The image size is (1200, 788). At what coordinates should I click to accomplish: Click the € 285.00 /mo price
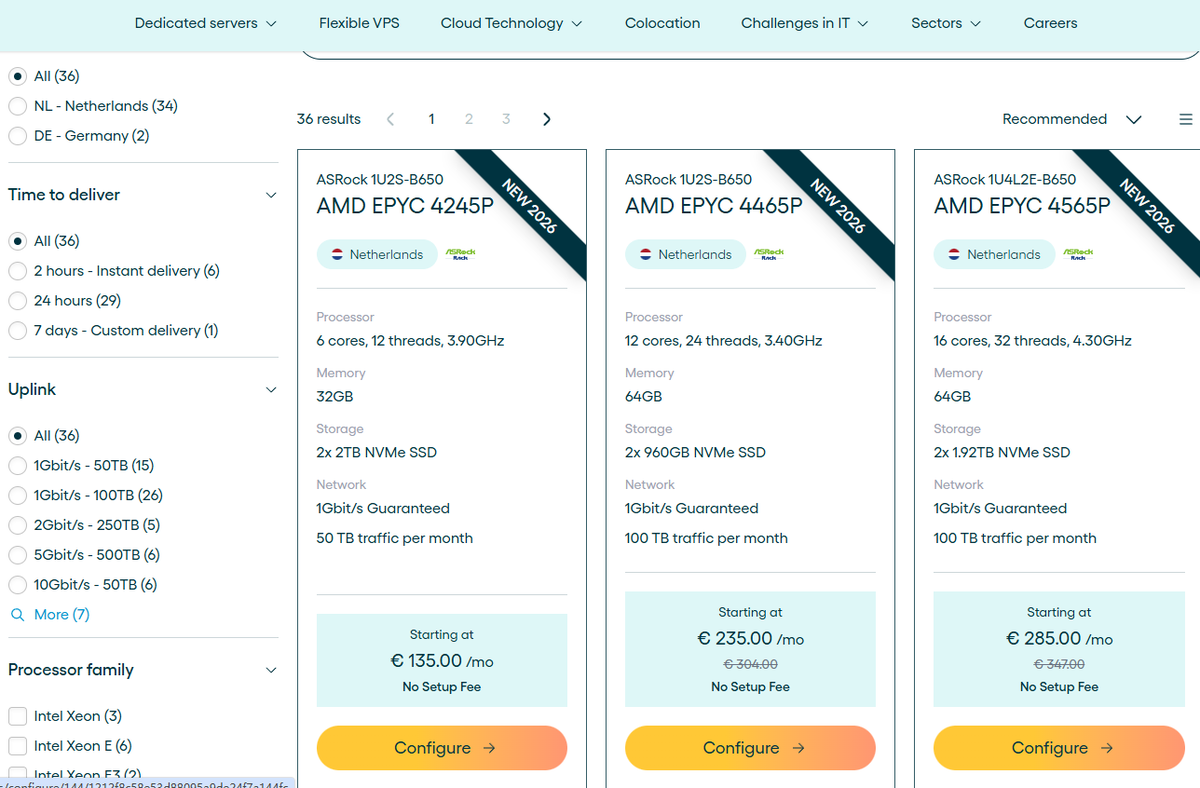1059,639
